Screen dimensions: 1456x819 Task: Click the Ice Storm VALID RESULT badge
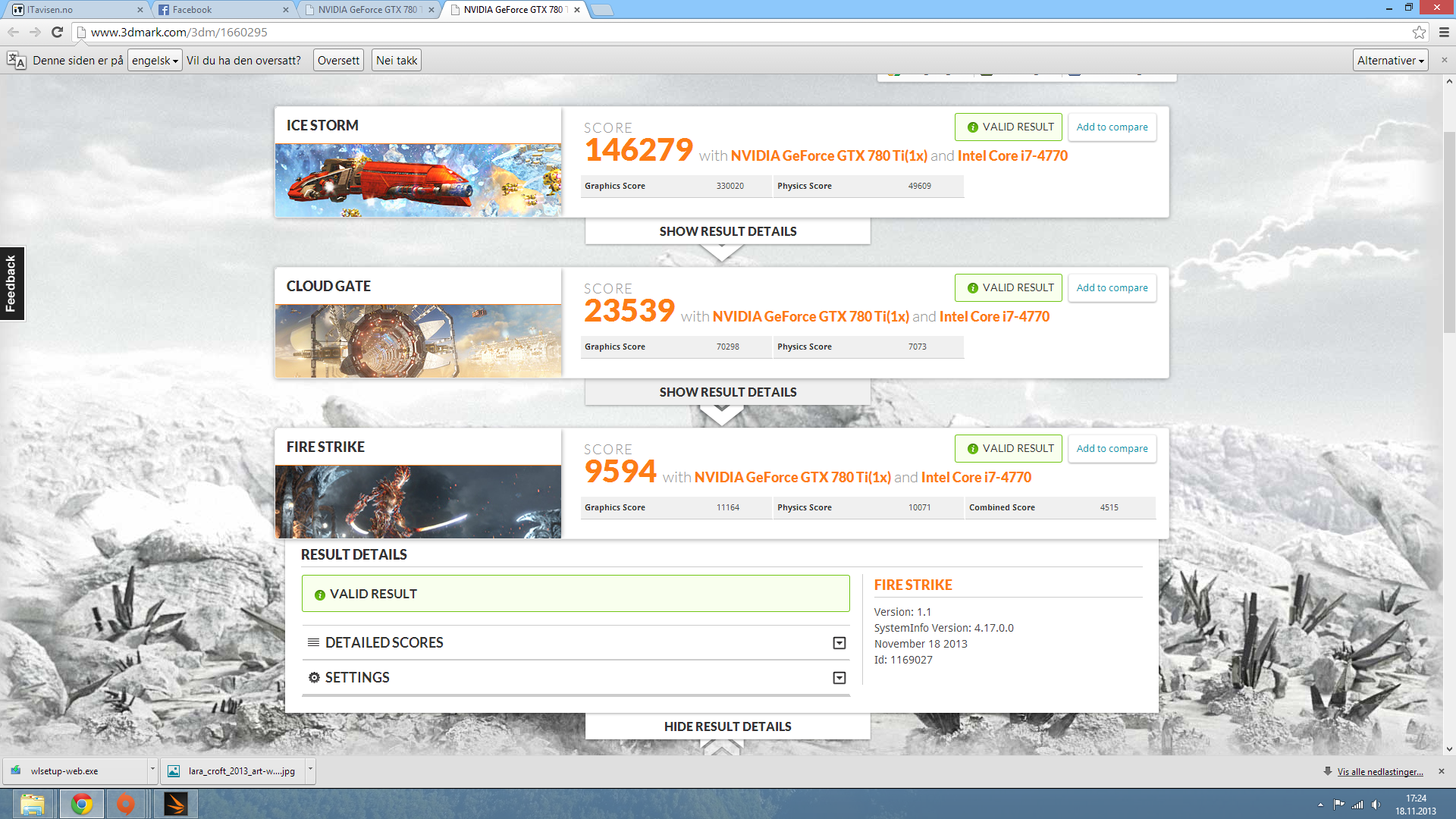tap(1009, 127)
